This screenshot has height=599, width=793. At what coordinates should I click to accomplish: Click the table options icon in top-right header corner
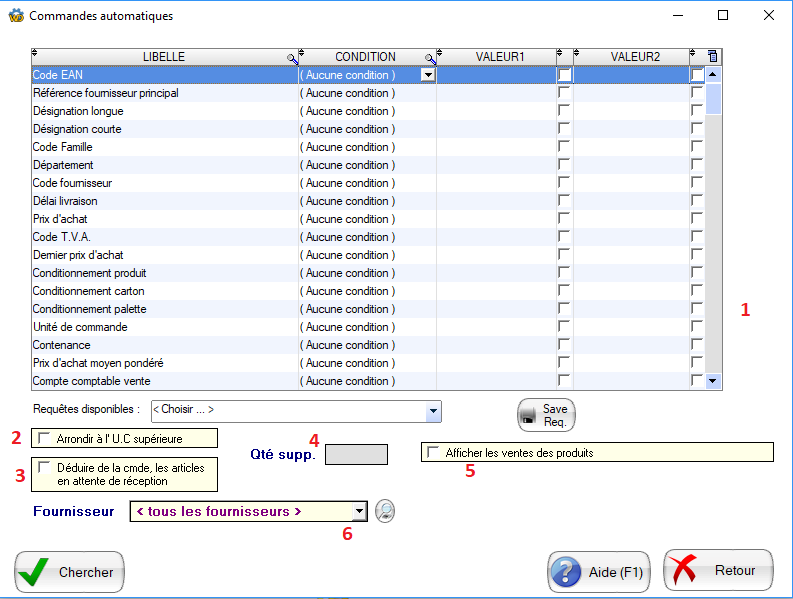tap(712, 57)
